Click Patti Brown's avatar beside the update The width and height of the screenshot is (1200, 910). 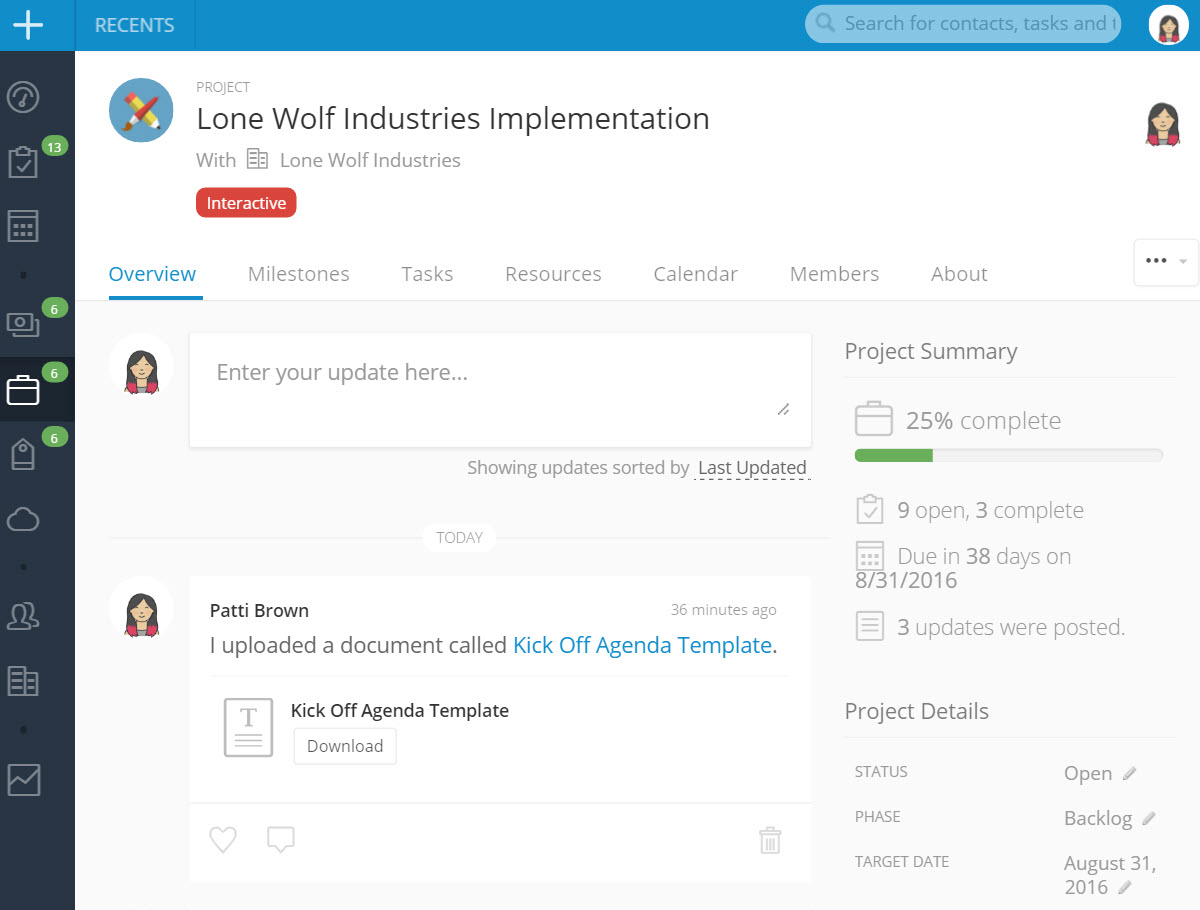[x=141, y=609]
